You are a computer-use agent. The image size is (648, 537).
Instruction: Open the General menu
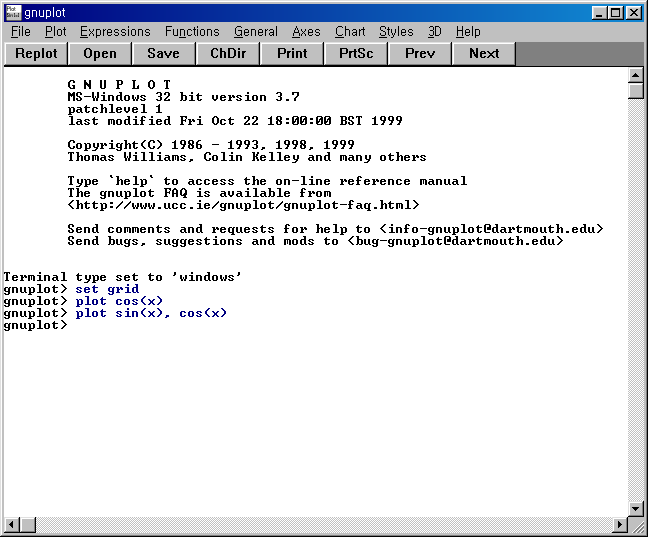point(256,32)
